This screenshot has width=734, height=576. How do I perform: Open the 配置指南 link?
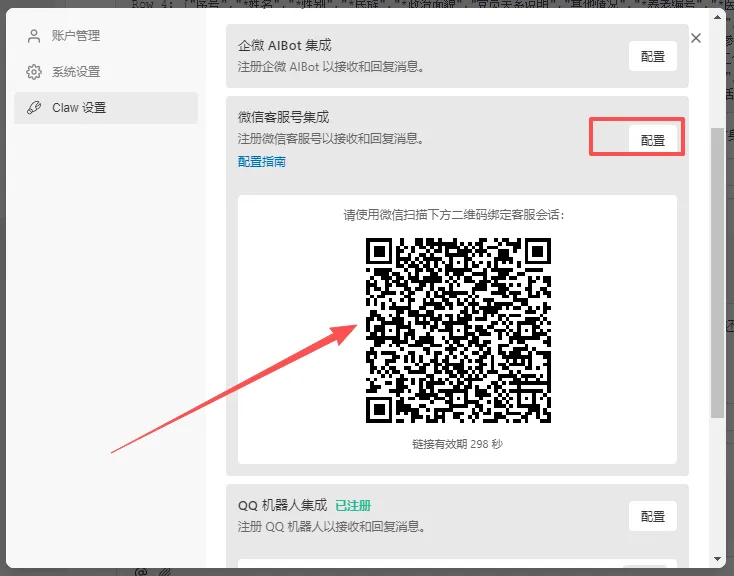262,162
